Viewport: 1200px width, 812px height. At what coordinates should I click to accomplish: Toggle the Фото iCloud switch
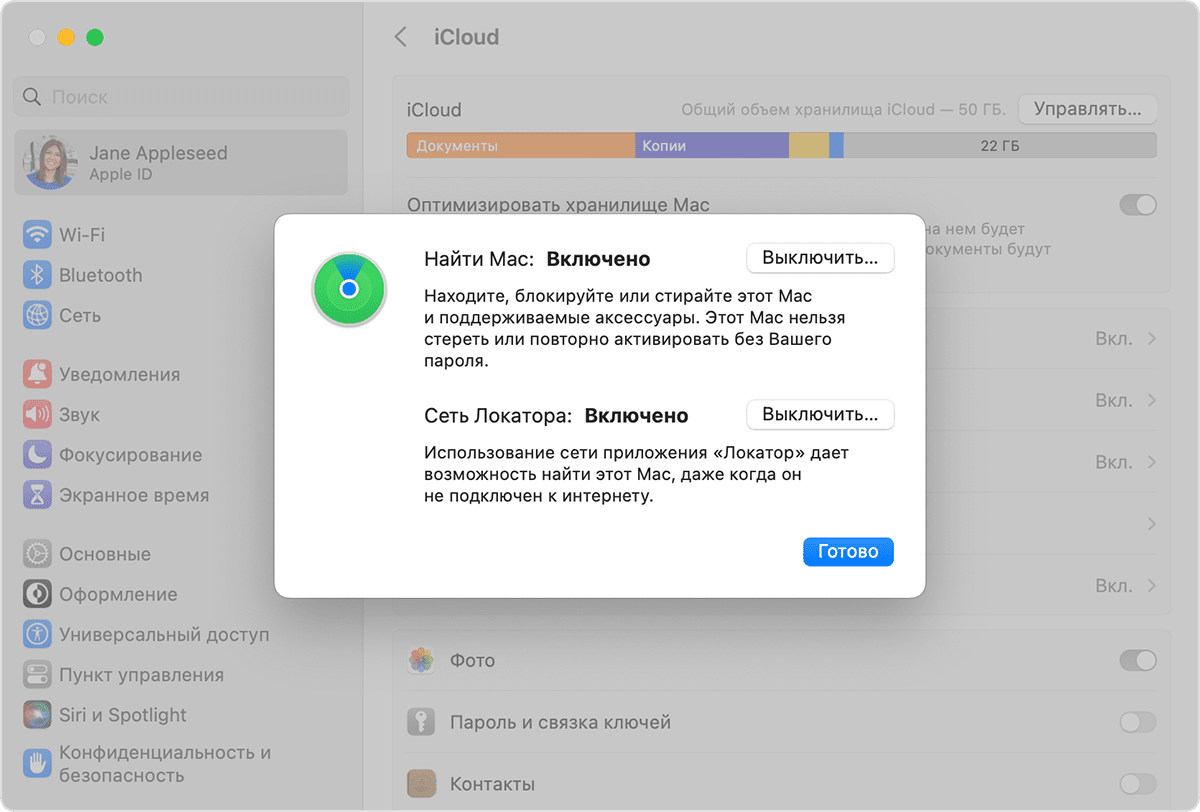pos(1137,660)
